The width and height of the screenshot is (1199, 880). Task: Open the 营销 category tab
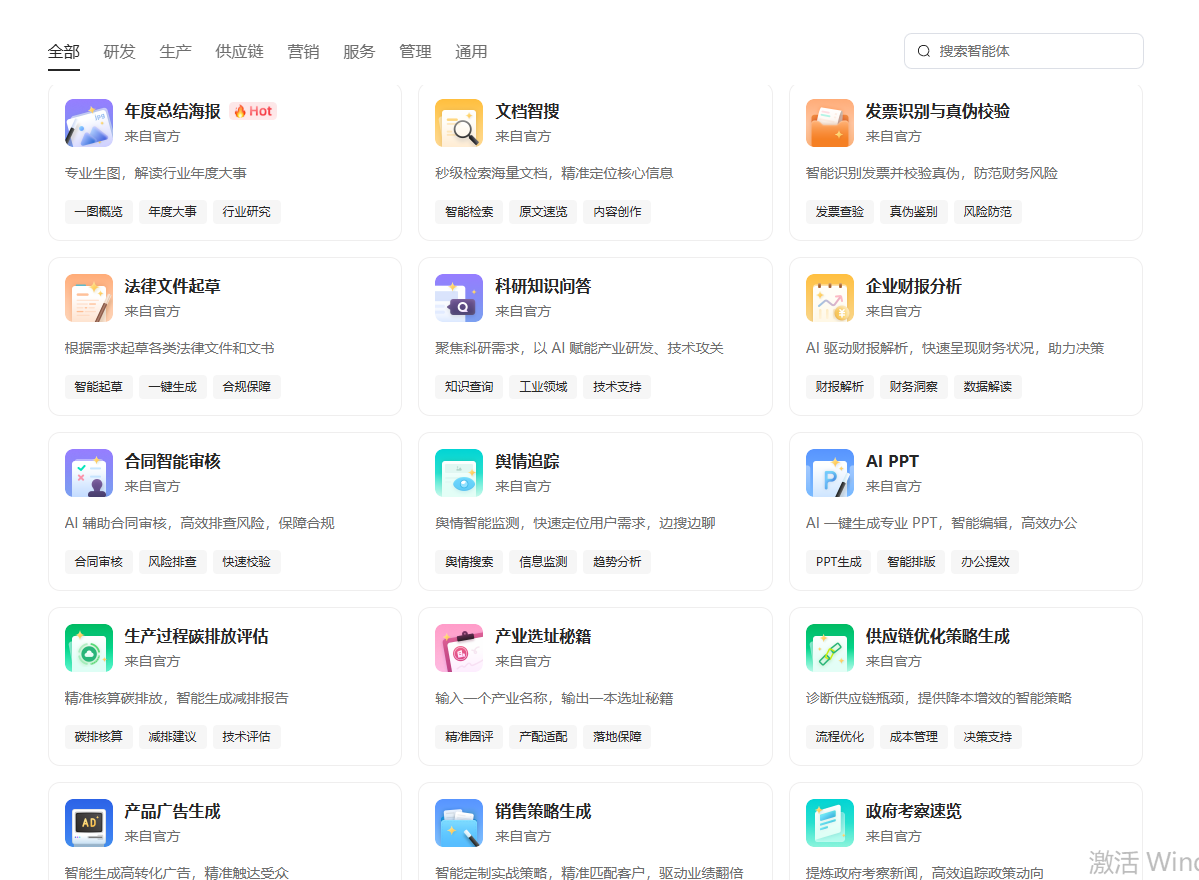tap(303, 52)
